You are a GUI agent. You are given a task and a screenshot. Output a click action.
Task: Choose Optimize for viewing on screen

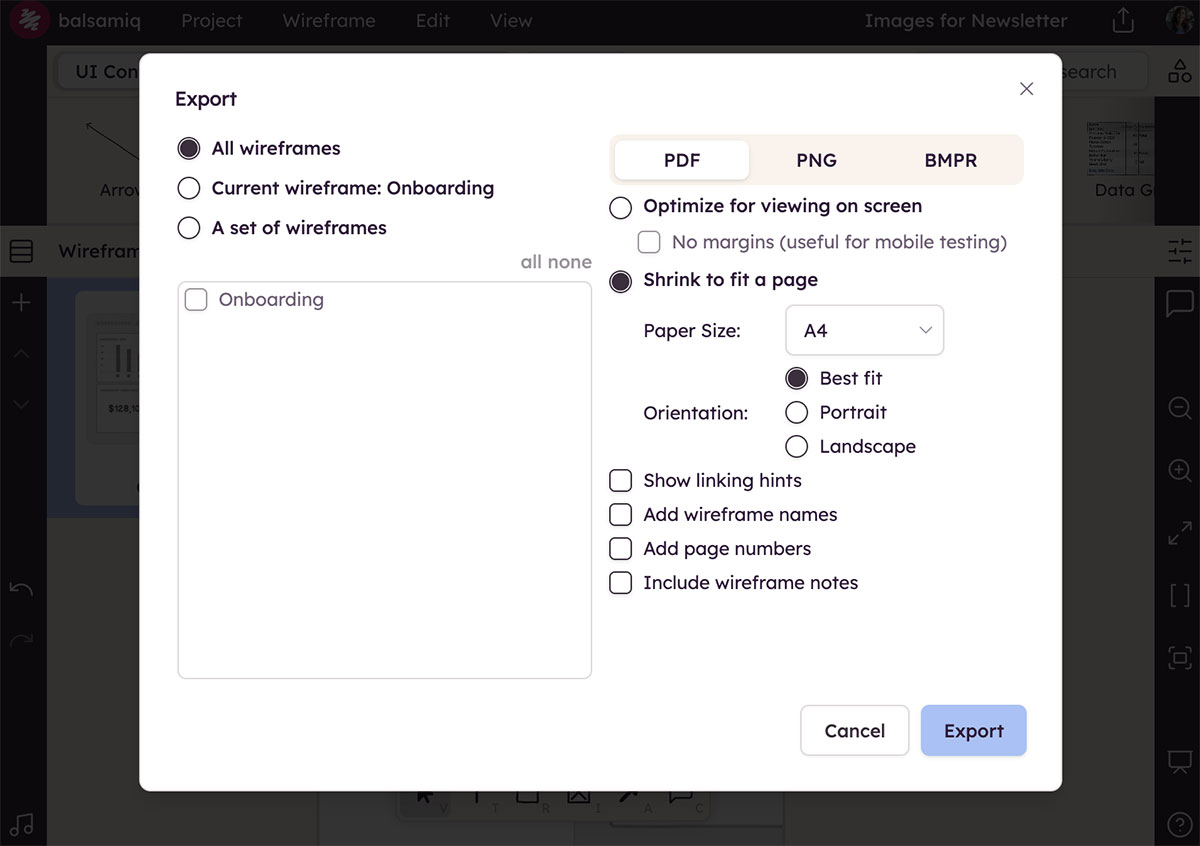click(620, 207)
